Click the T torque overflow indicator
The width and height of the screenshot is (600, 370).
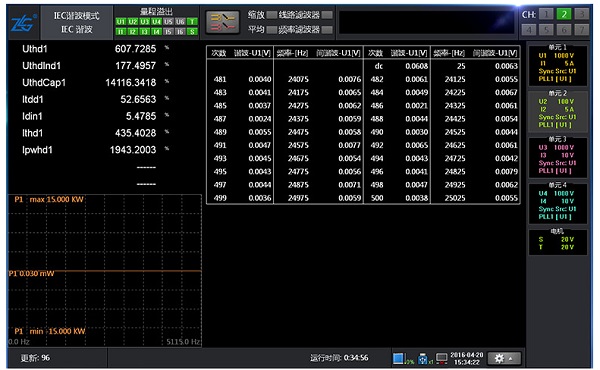pyautogui.click(x=192, y=21)
